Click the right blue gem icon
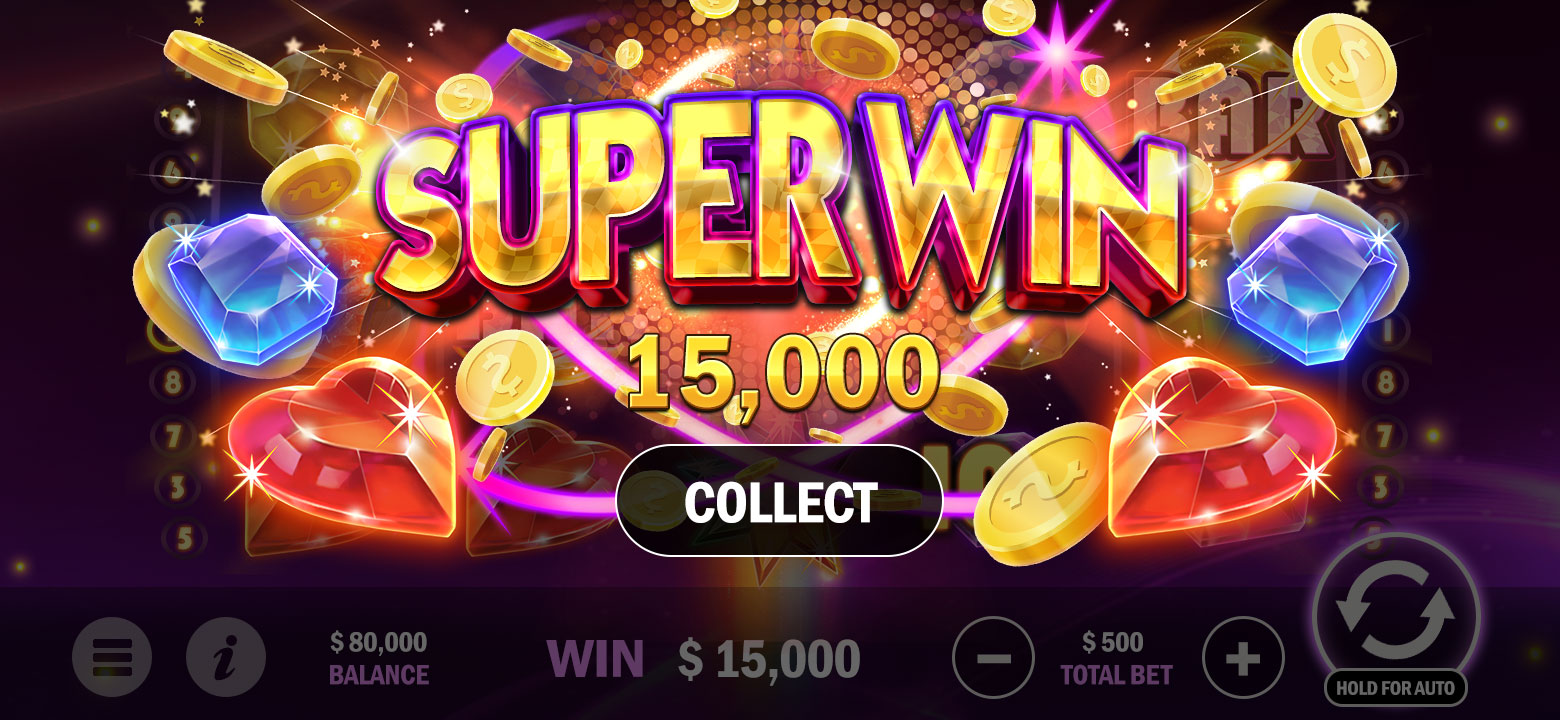 [x=1311, y=288]
